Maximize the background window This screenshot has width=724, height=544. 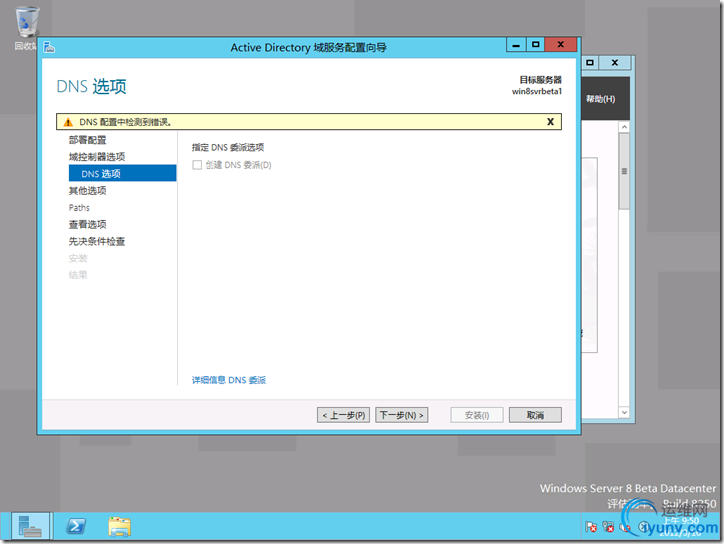click(590, 62)
